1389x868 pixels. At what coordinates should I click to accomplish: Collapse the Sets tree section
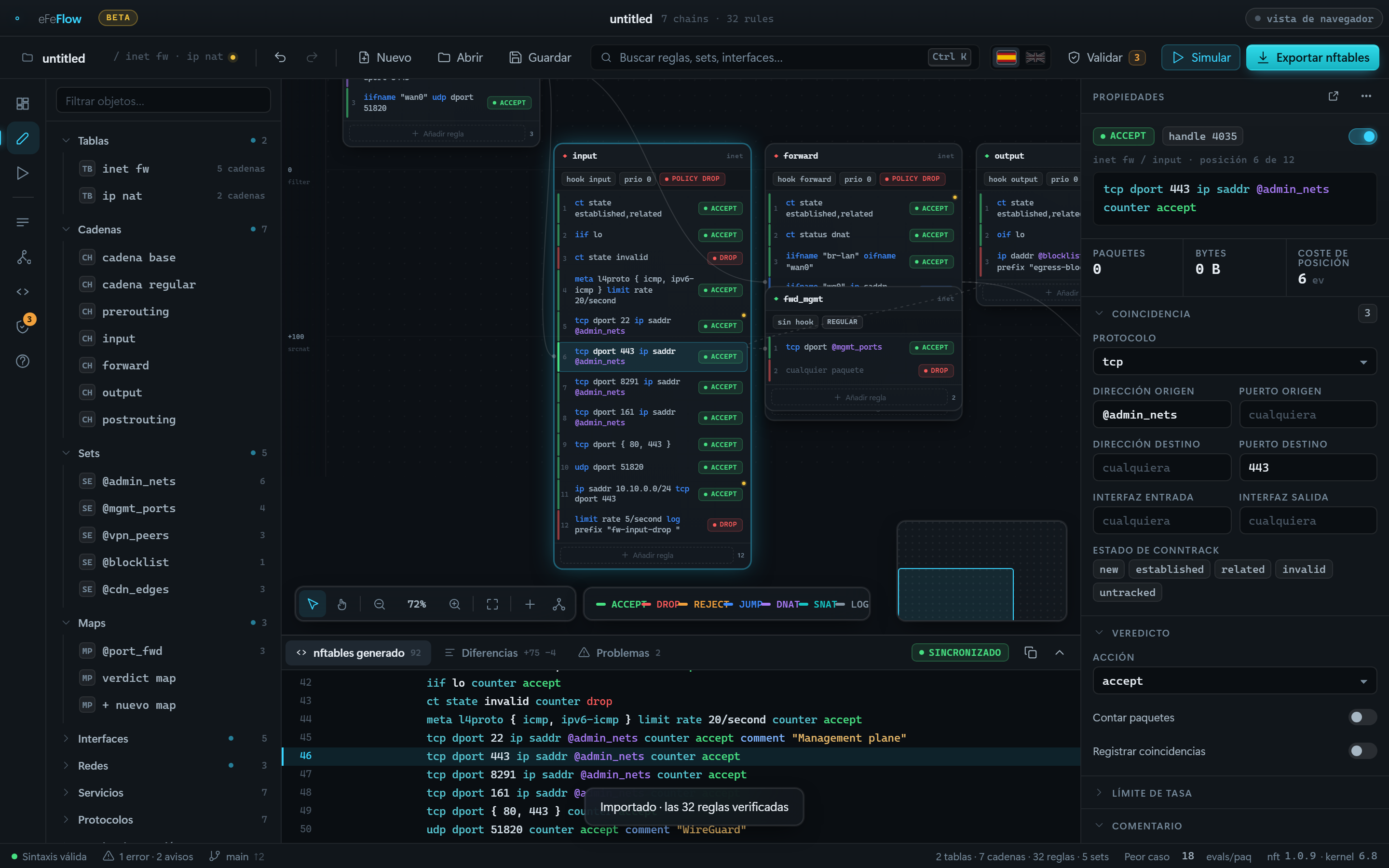click(x=66, y=453)
